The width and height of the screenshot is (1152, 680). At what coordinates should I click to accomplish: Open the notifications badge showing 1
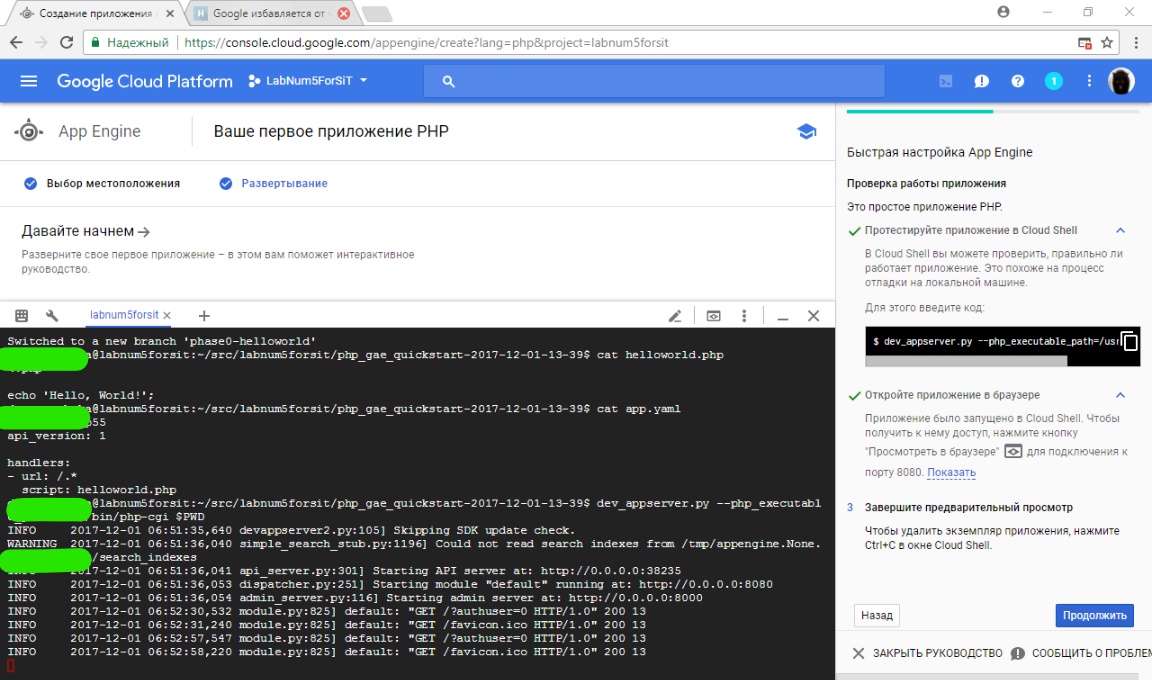tap(1054, 81)
